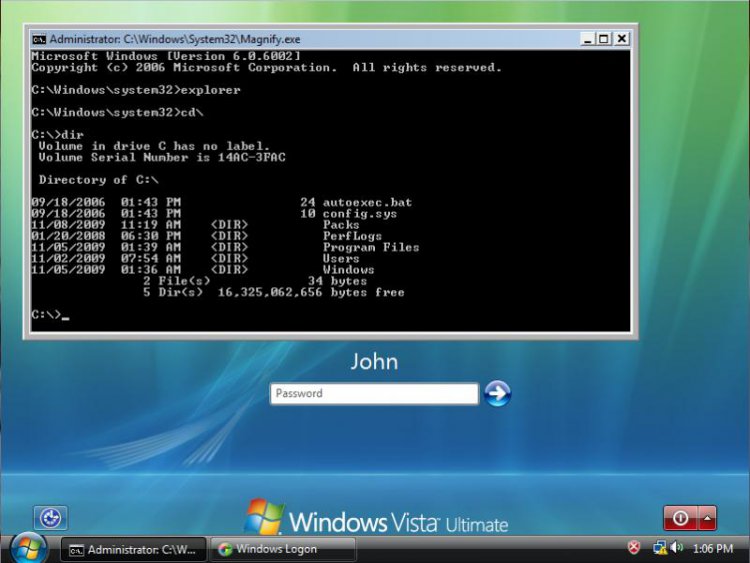Minimize the command prompt window
750x563 pixels.
[x=587, y=39]
